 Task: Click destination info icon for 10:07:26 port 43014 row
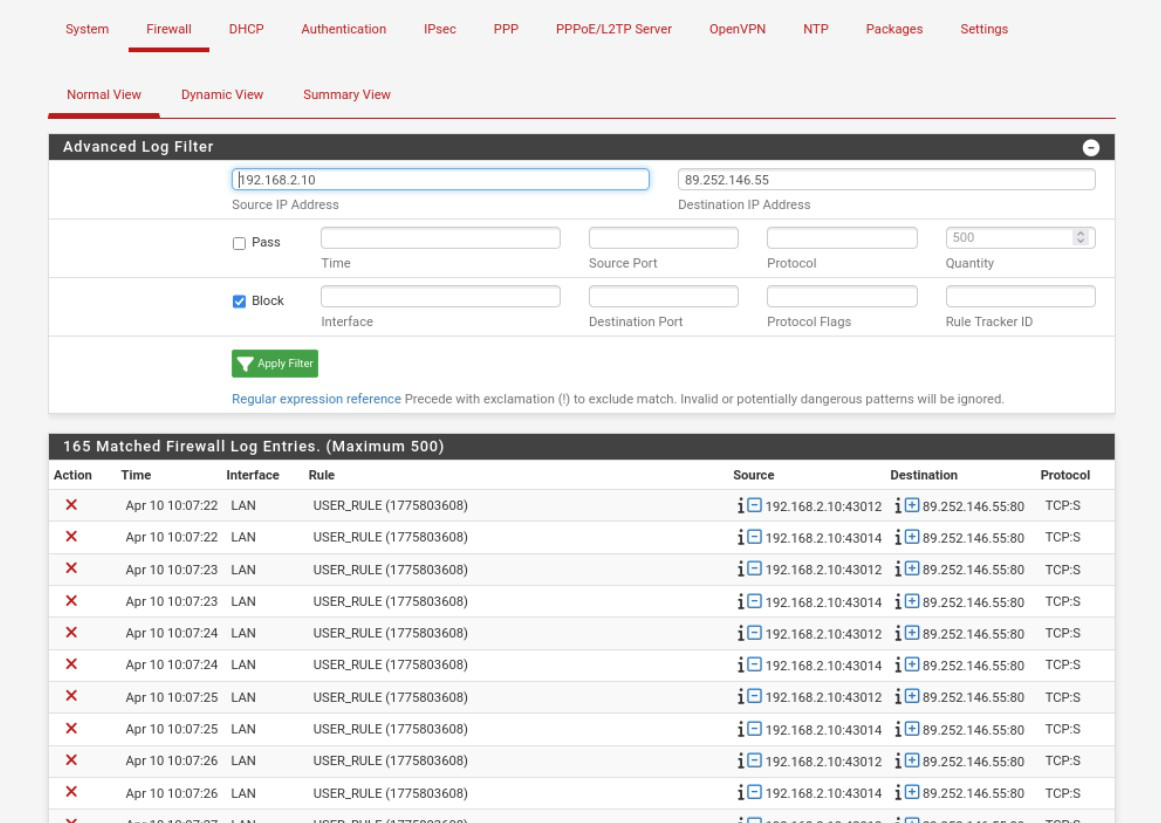[x=898, y=793]
